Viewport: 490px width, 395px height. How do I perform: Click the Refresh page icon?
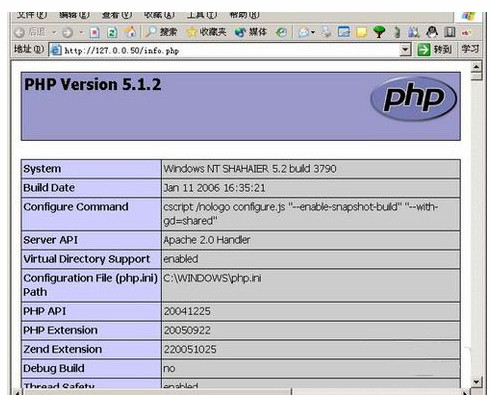pos(112,32)
